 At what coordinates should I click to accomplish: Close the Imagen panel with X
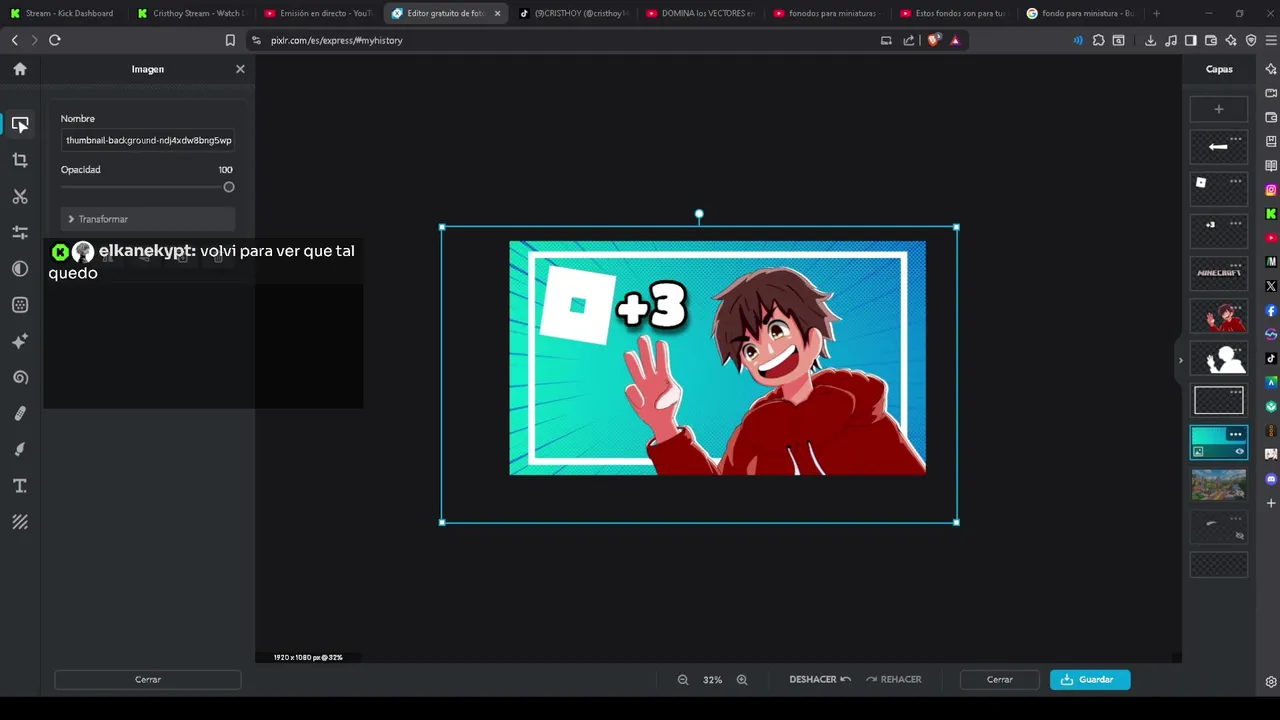240,69
